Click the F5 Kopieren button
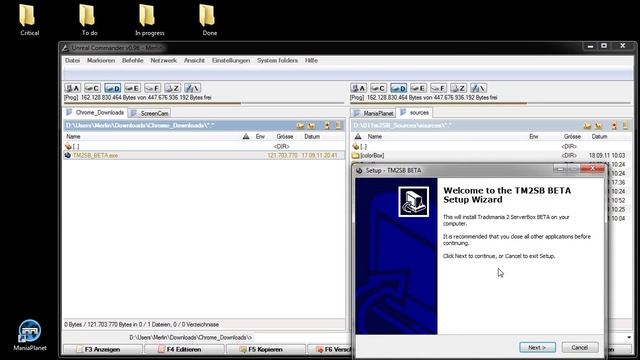Viewport: 640px width, 360px height. 265,349
